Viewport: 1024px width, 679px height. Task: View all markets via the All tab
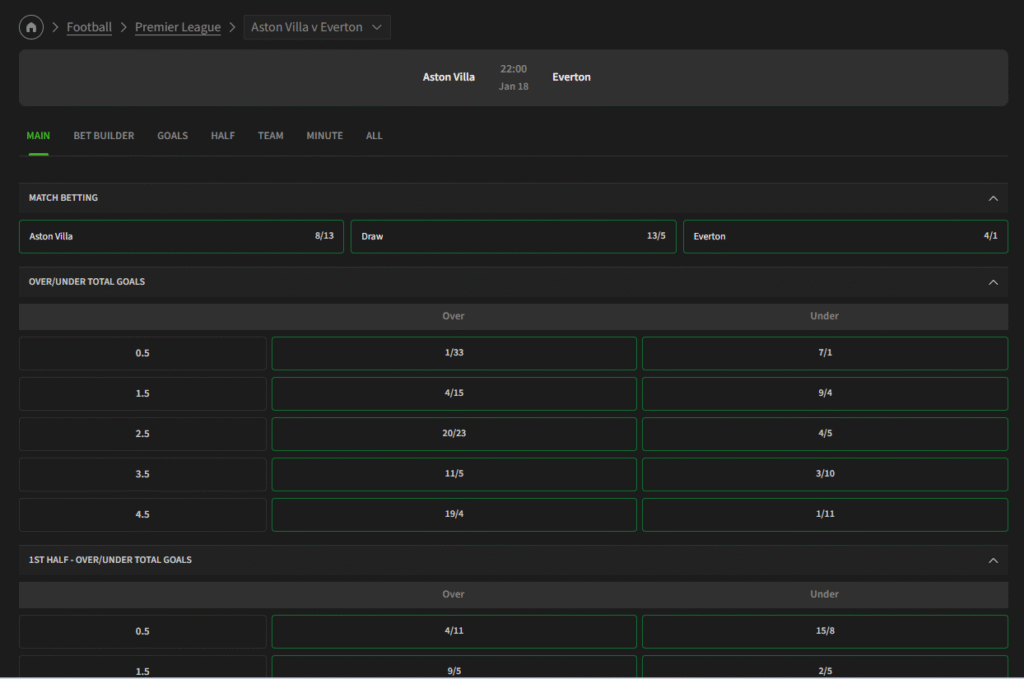point(374,135)
